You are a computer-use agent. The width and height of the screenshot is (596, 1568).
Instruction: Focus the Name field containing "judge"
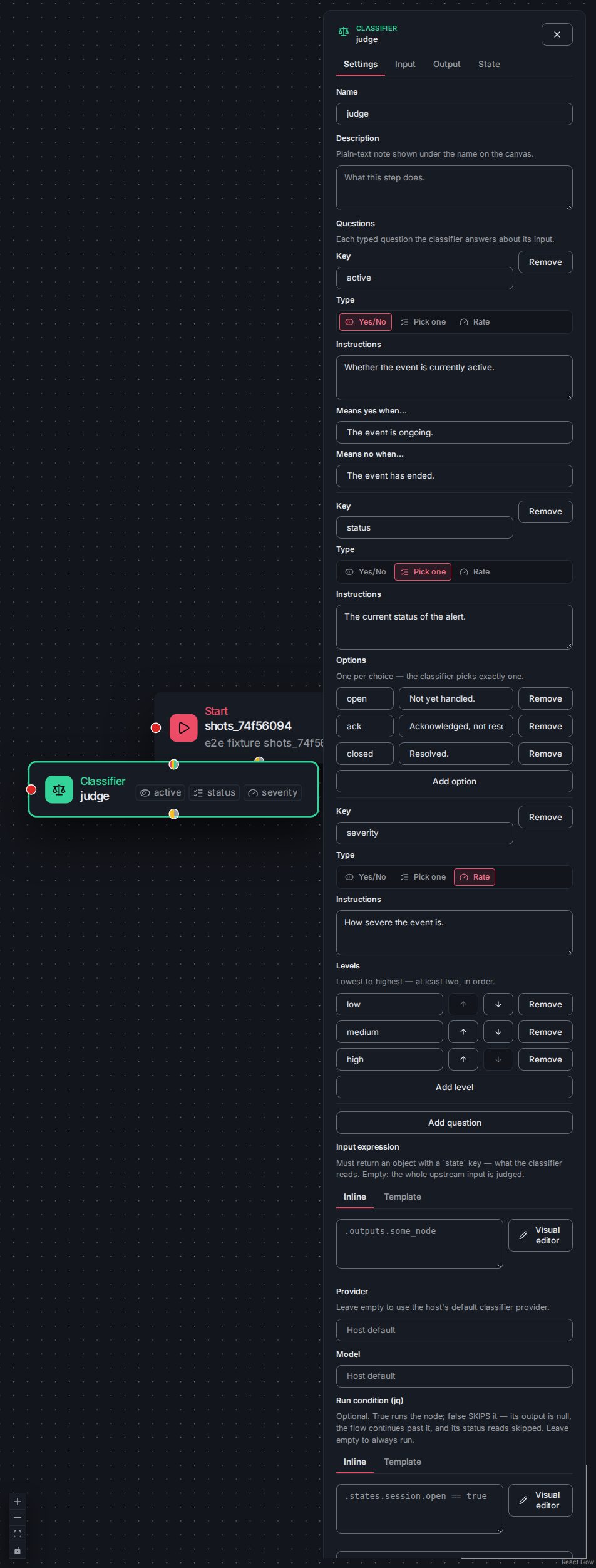coord(455,114)
